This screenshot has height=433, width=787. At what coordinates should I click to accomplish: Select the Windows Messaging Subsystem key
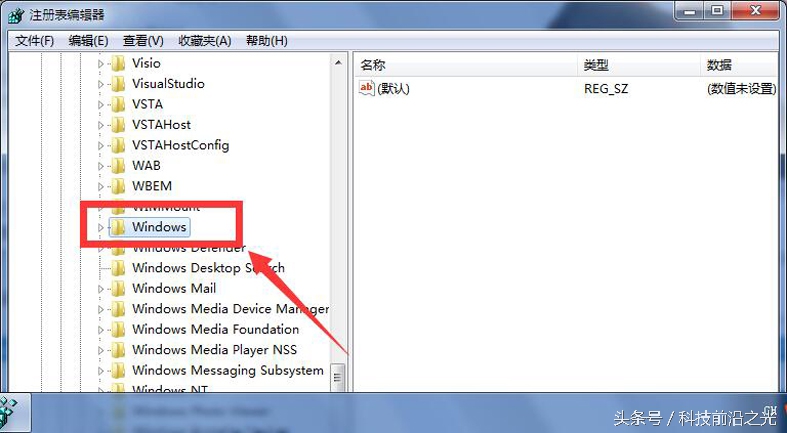click(227, 371)
